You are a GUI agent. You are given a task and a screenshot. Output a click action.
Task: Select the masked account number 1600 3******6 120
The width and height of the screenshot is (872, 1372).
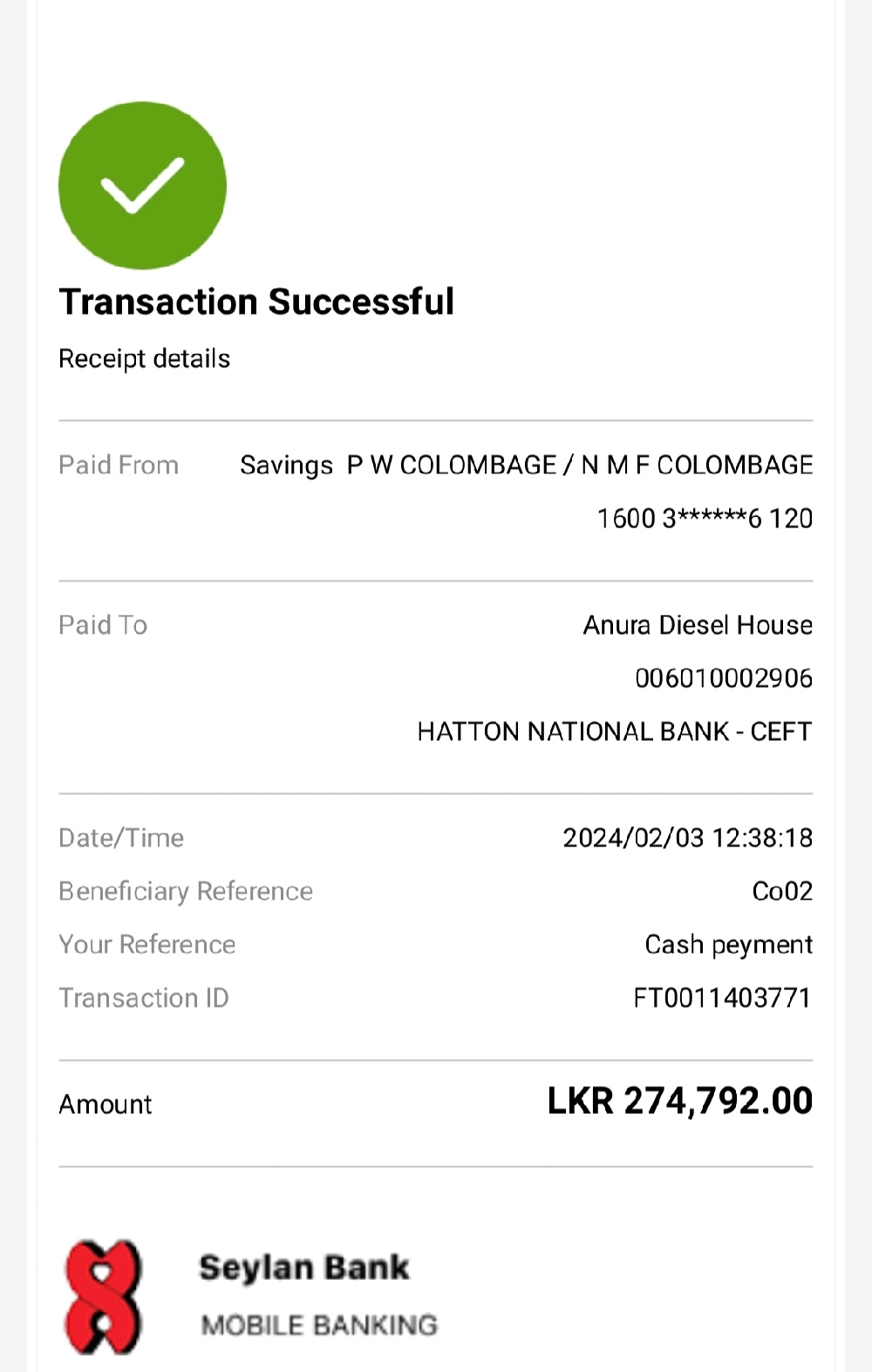click(705, 519)
